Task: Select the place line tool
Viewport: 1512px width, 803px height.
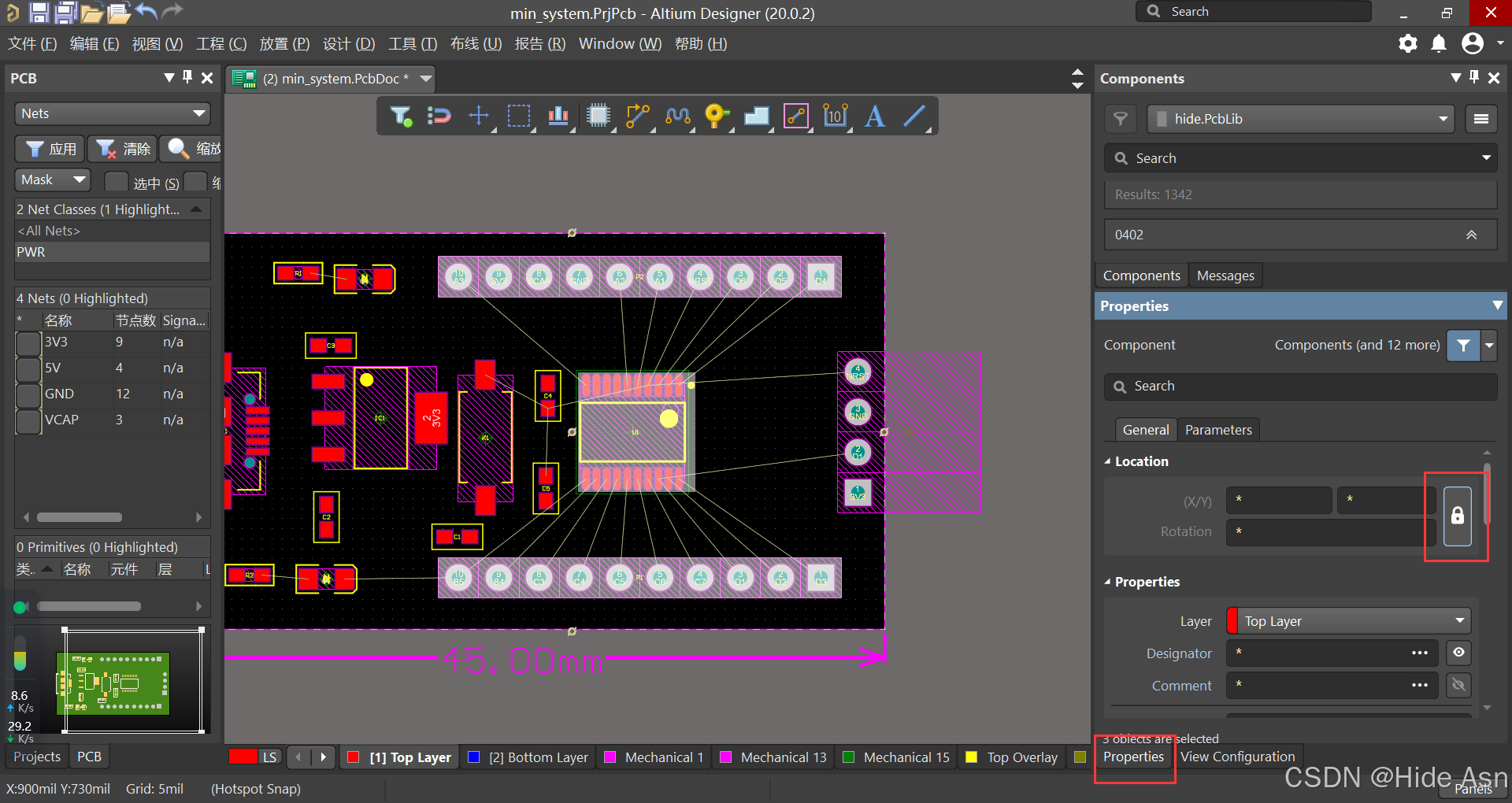Action: (914, 117)
